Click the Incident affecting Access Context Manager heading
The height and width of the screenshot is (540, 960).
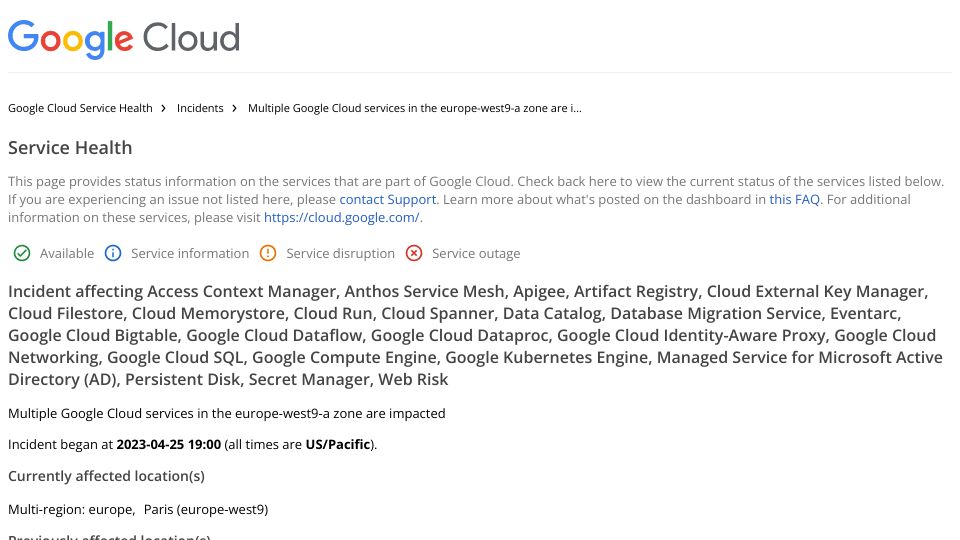point(475,336)
